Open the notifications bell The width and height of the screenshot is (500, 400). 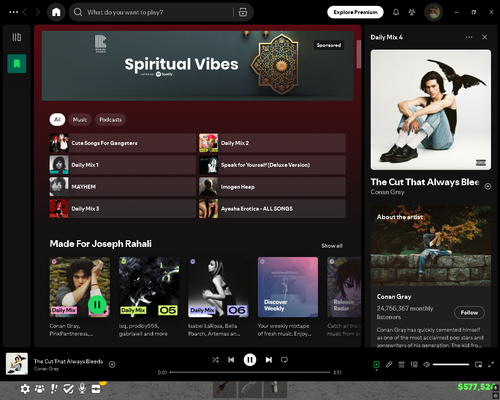pos(396,12)
